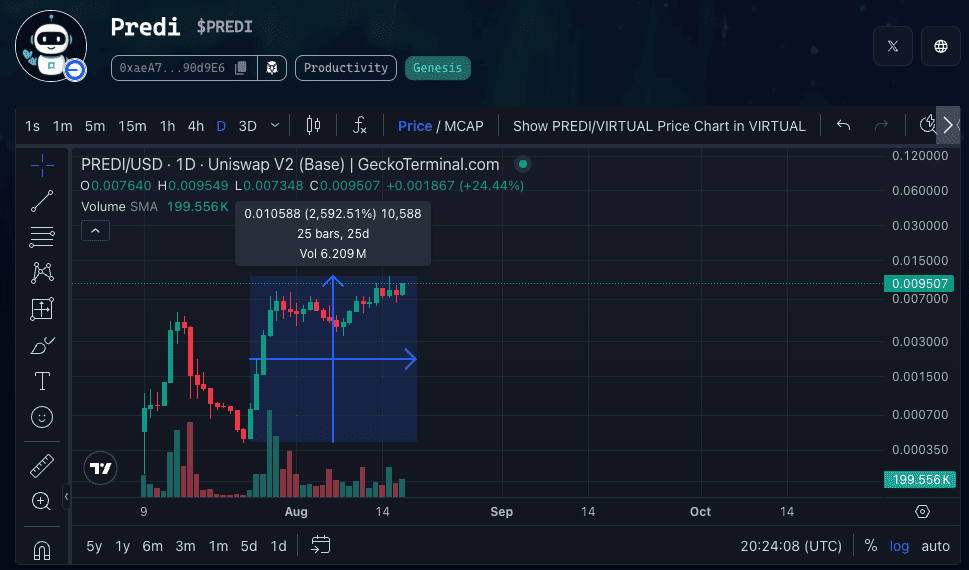Open the candlestick chart style selector
Screen dimensions: 969x570
[x=313, y=126]
